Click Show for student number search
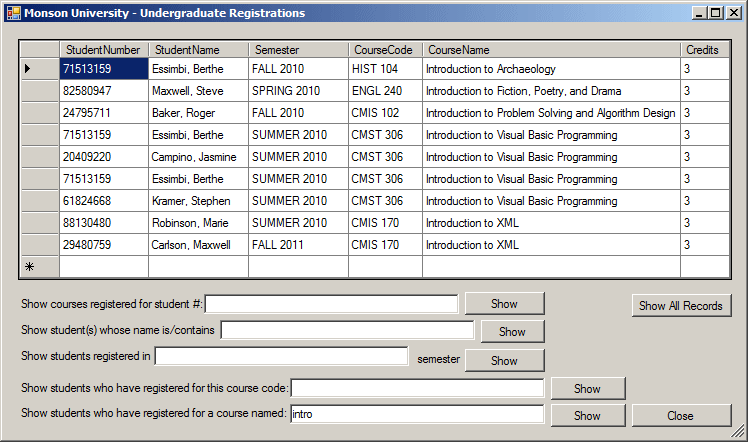The image size is (748, 442). point(505,304)
